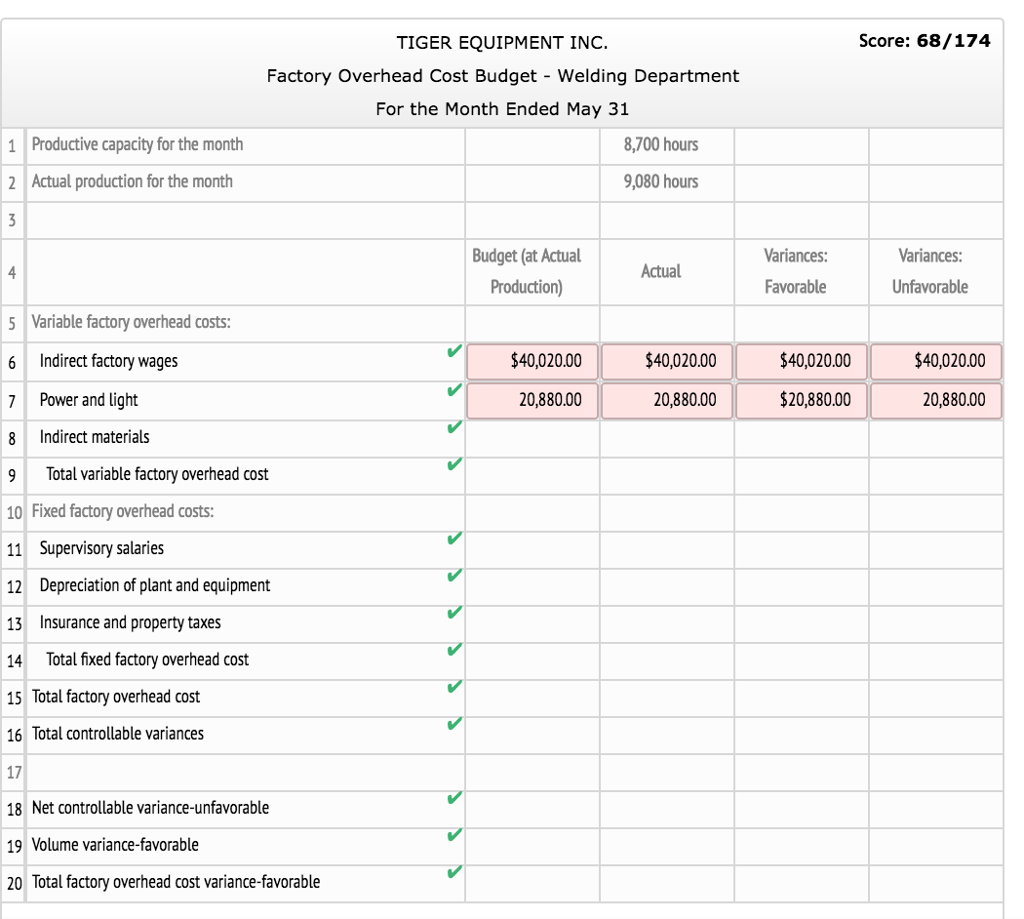Click the checkmark for Supervisory salaries row
Viewport: 1024px width, 919px height.
(454, 538)
